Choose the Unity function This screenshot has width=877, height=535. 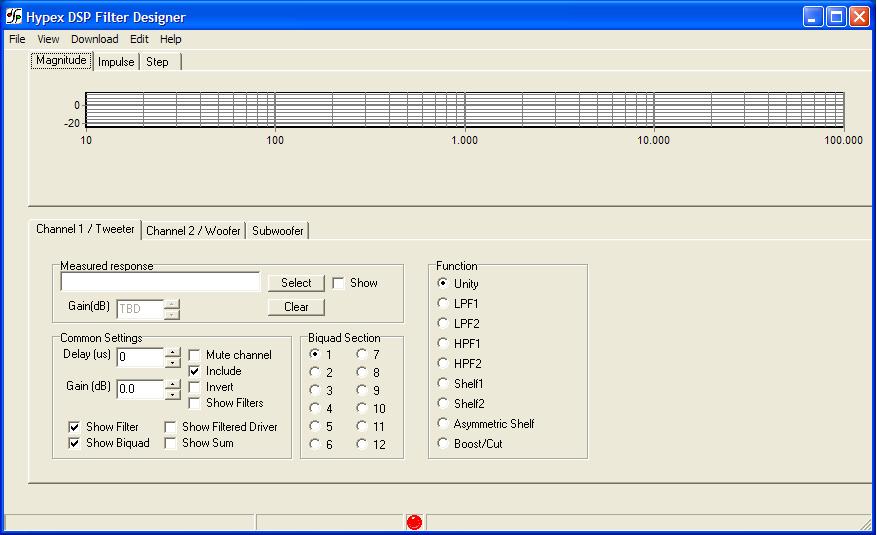pos(442,283)
